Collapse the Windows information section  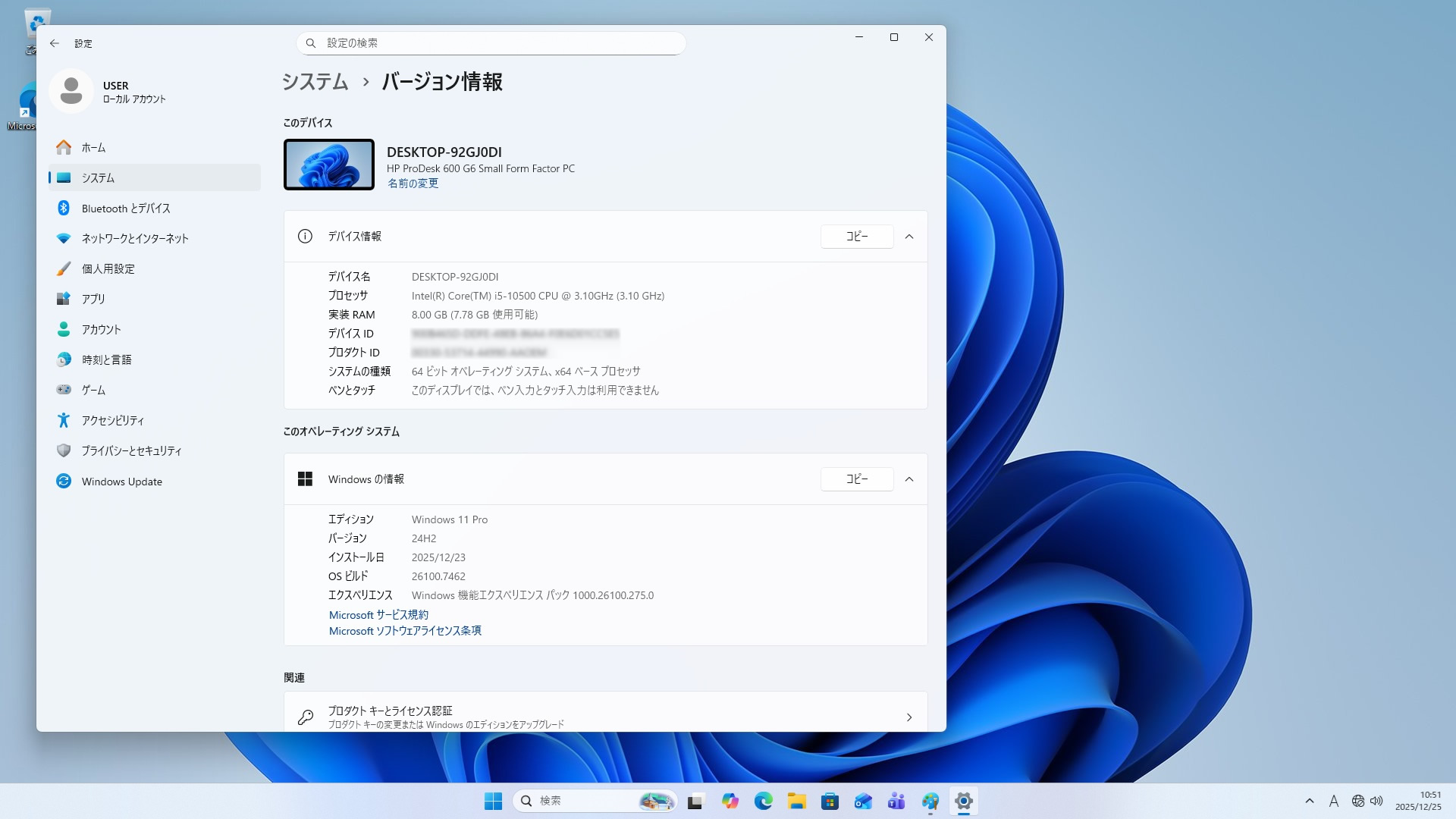pos(909,479)
